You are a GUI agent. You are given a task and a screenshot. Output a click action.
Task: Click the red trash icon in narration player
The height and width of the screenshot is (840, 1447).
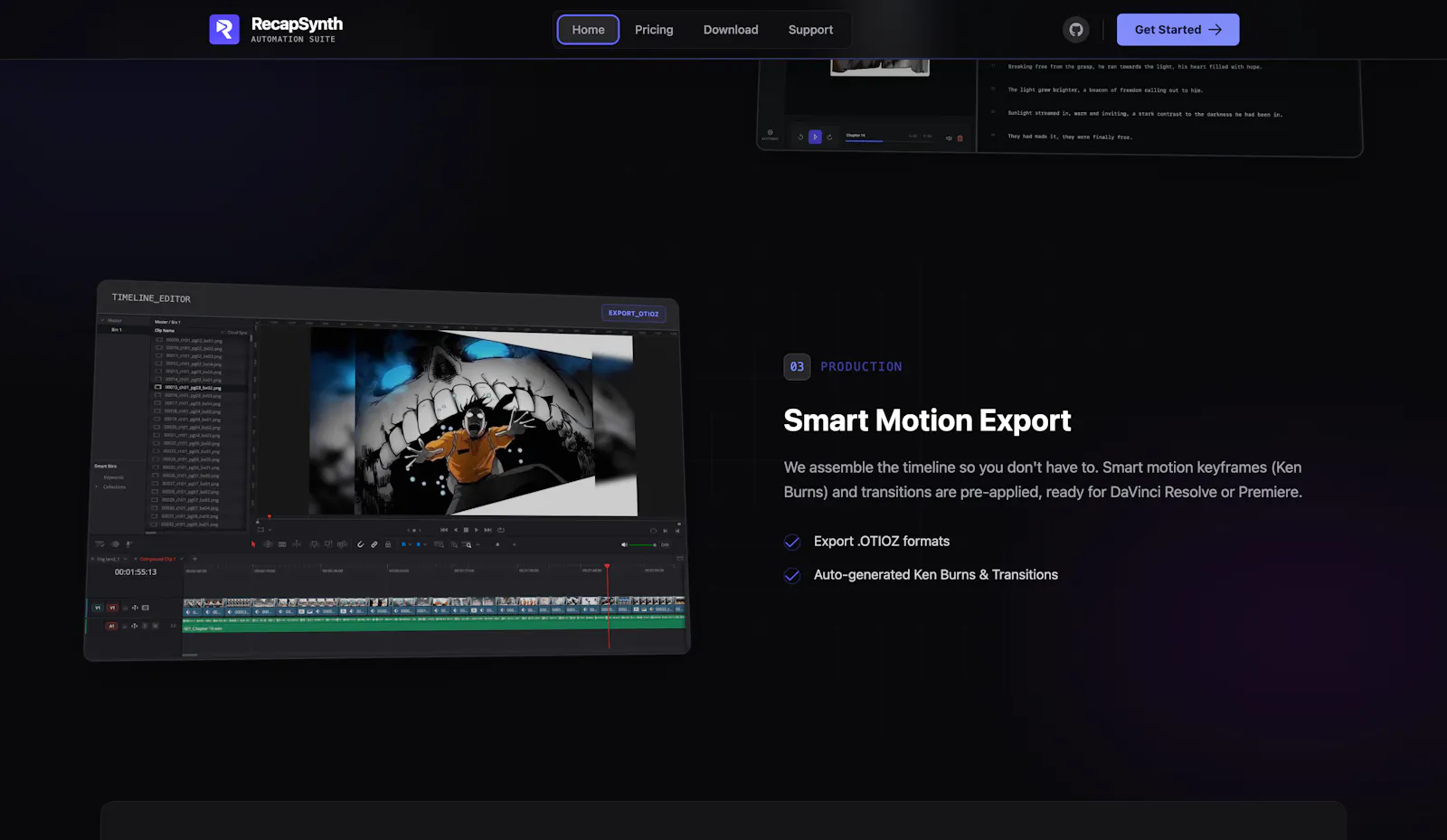click(x=960, y=138)
